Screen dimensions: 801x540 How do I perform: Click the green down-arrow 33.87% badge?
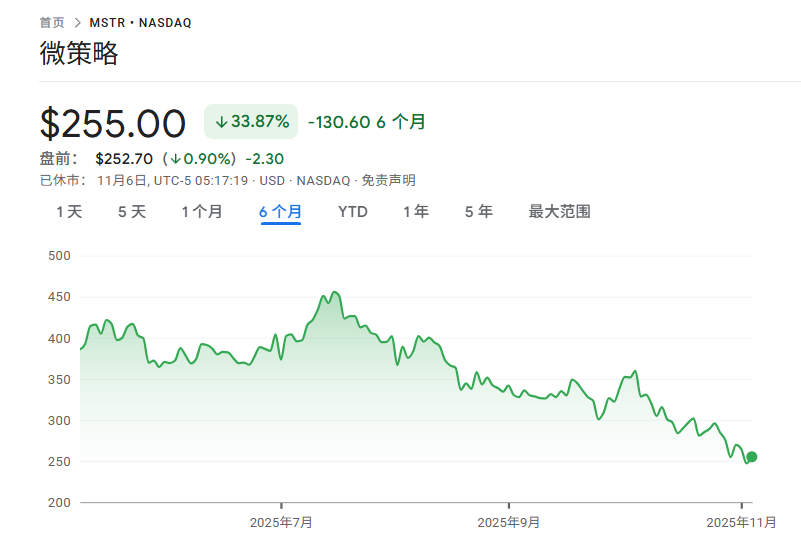pos(251,122)
